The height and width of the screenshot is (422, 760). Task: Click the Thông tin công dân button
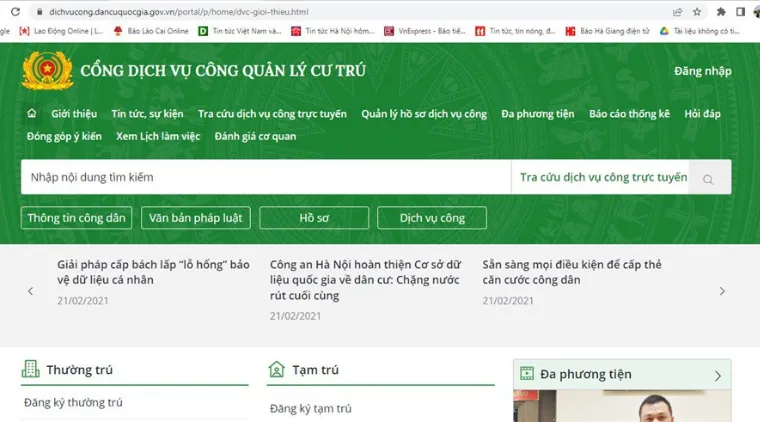[76, 218]
